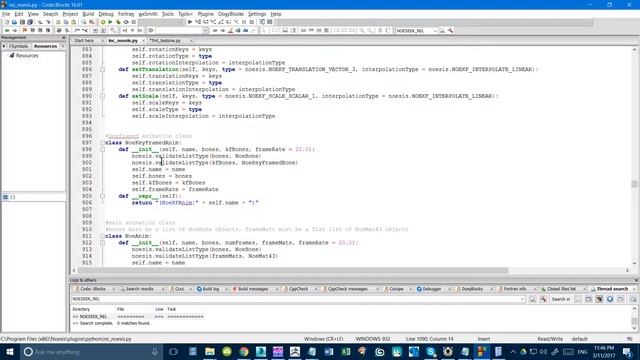Toggle search in project files option

pos(599,299)
